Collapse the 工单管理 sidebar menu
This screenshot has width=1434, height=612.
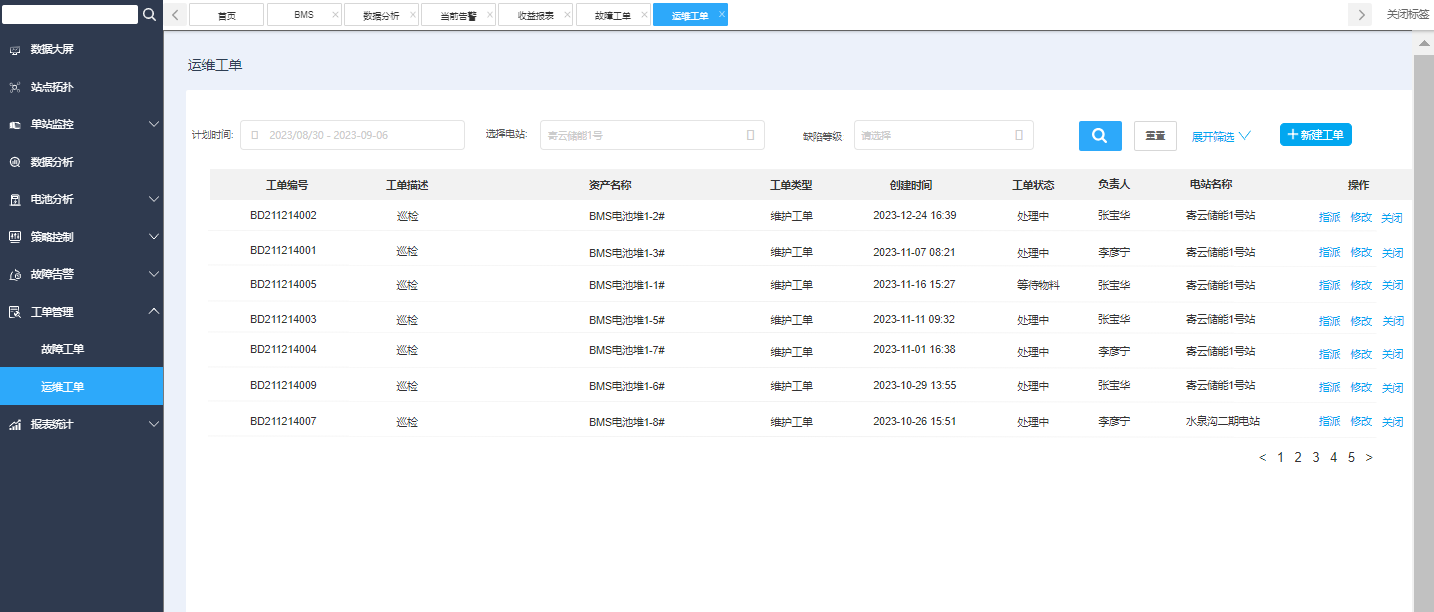coord(154,312)
